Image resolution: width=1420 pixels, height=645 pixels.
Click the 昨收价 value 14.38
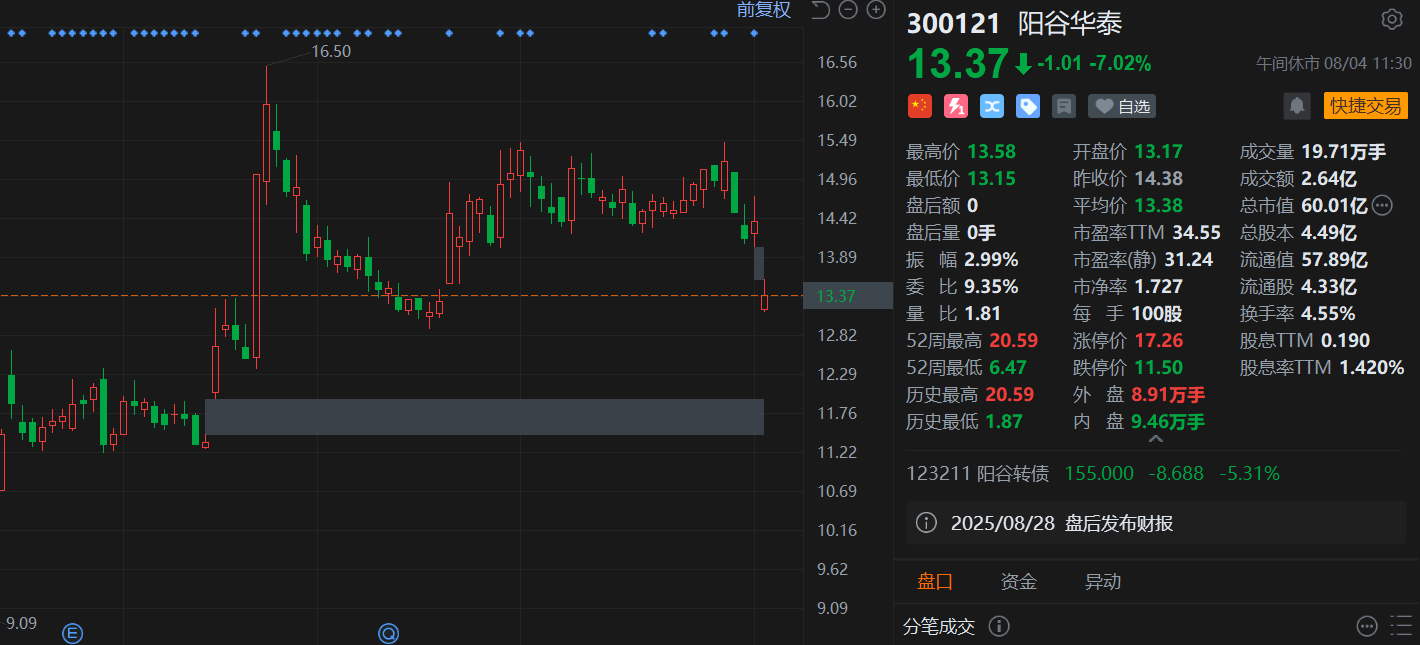[1158, 179]
